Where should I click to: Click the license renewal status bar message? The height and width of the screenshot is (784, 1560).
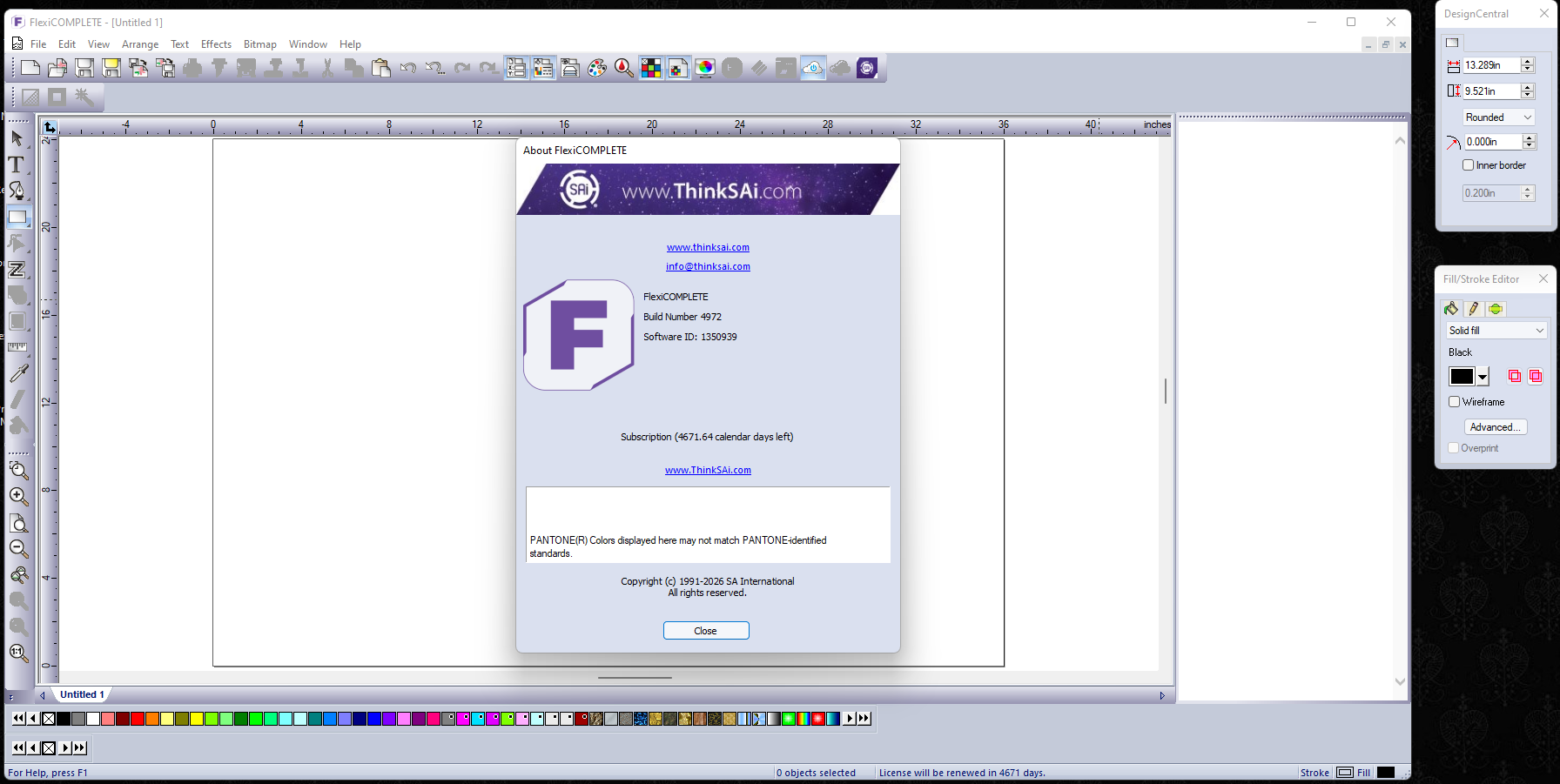962,773
